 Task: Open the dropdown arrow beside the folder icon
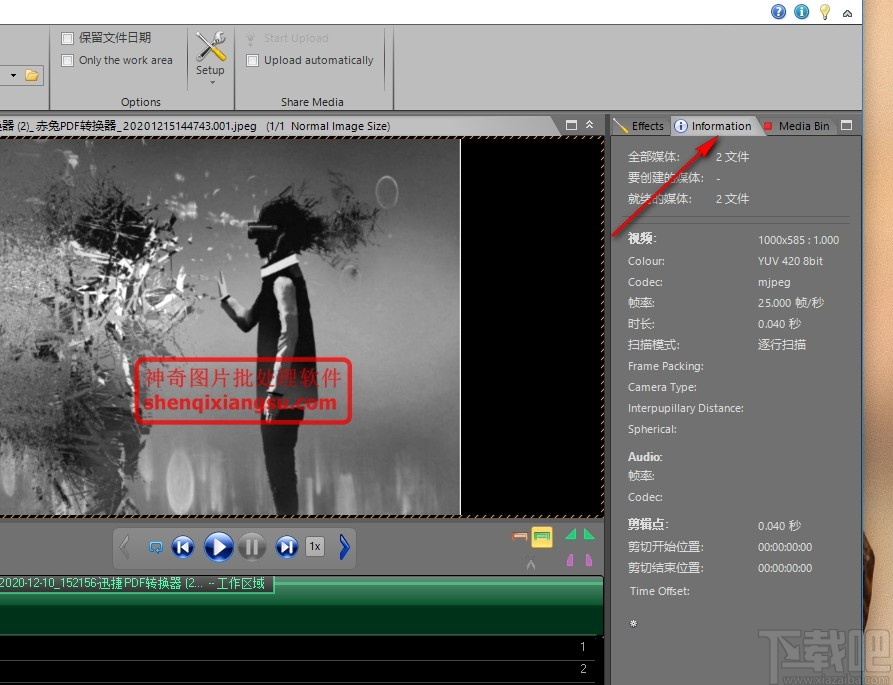pos(13,75)
